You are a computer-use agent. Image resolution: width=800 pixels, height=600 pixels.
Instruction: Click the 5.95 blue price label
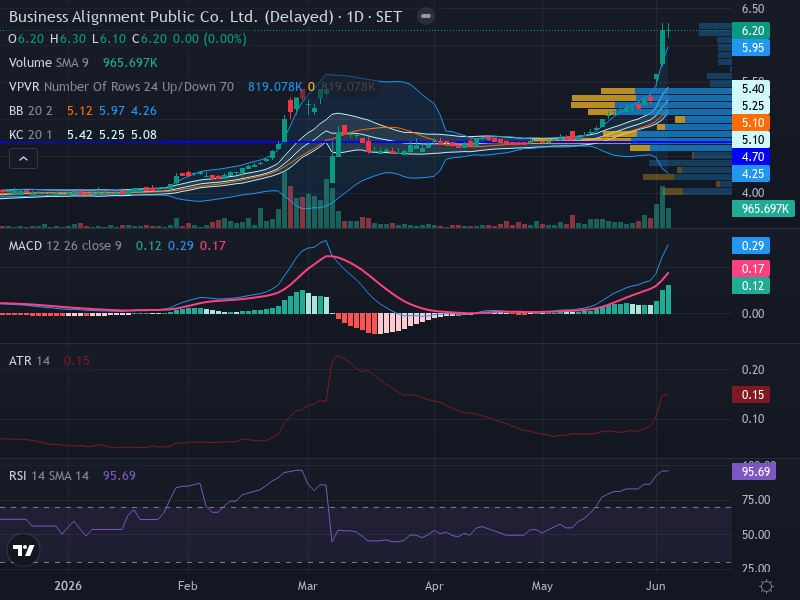pyautogui.click(x=751, y=48)
